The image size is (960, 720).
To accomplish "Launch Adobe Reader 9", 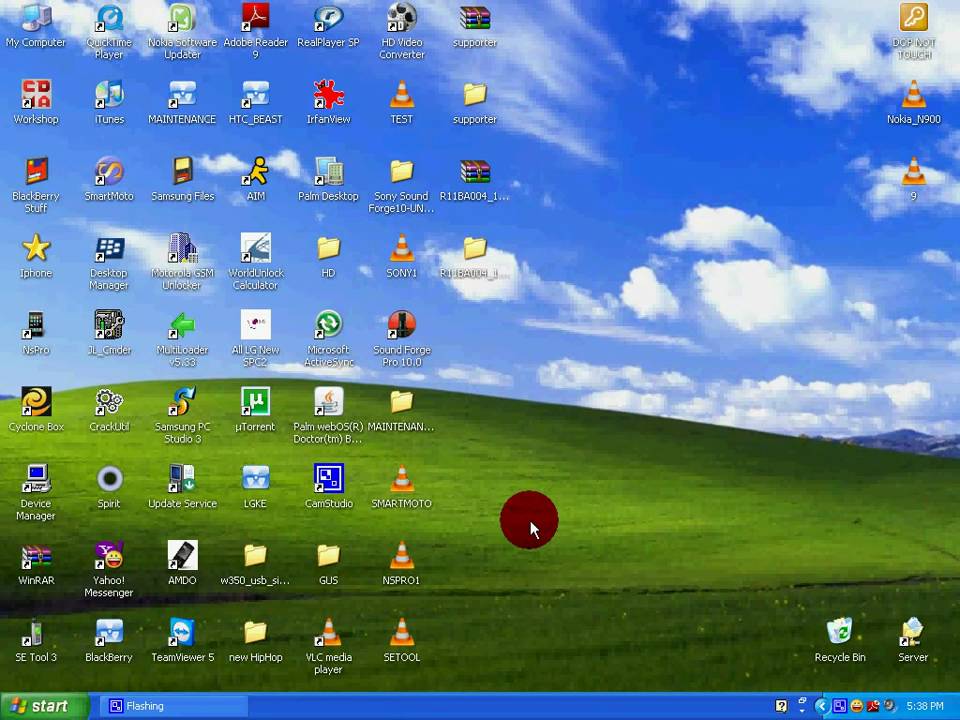I will click(255, 18).
